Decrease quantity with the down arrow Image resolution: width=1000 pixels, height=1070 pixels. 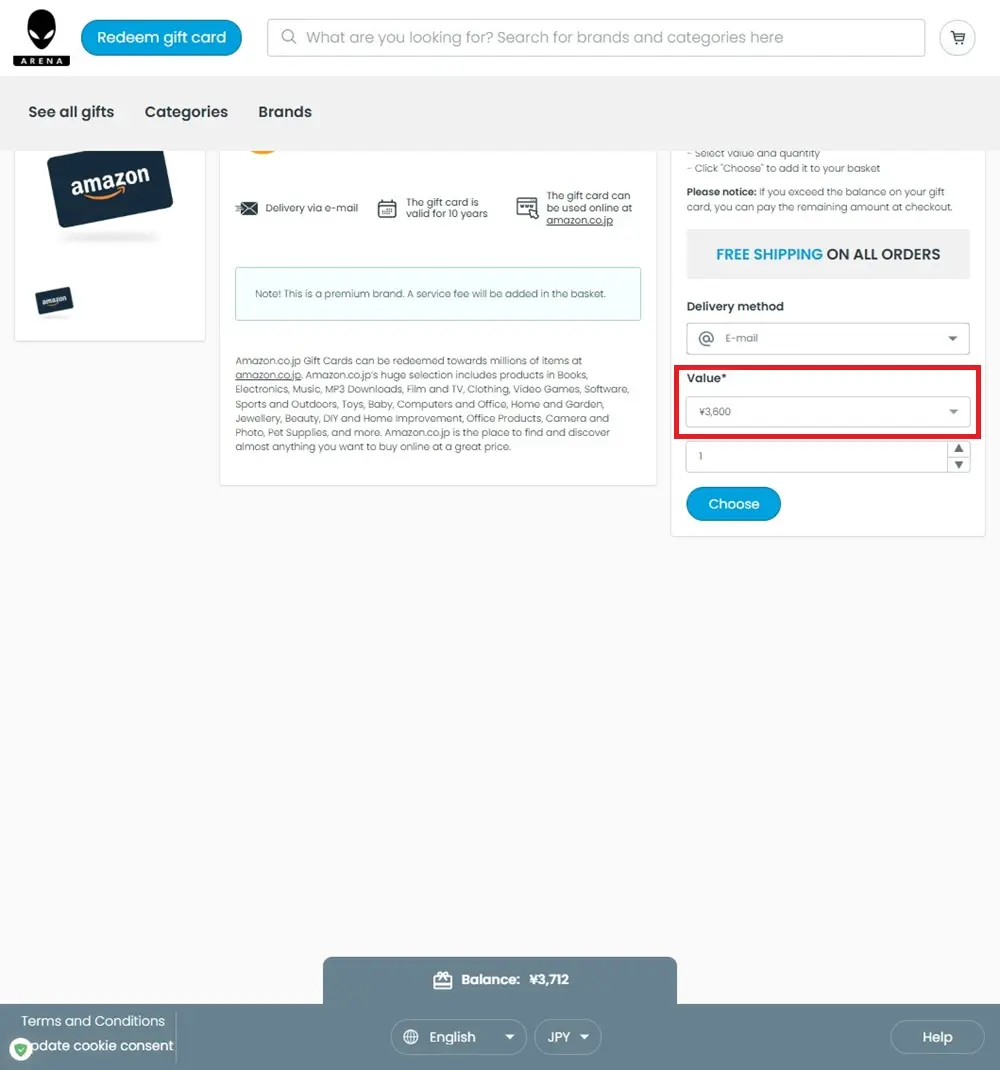pos(958,465)
